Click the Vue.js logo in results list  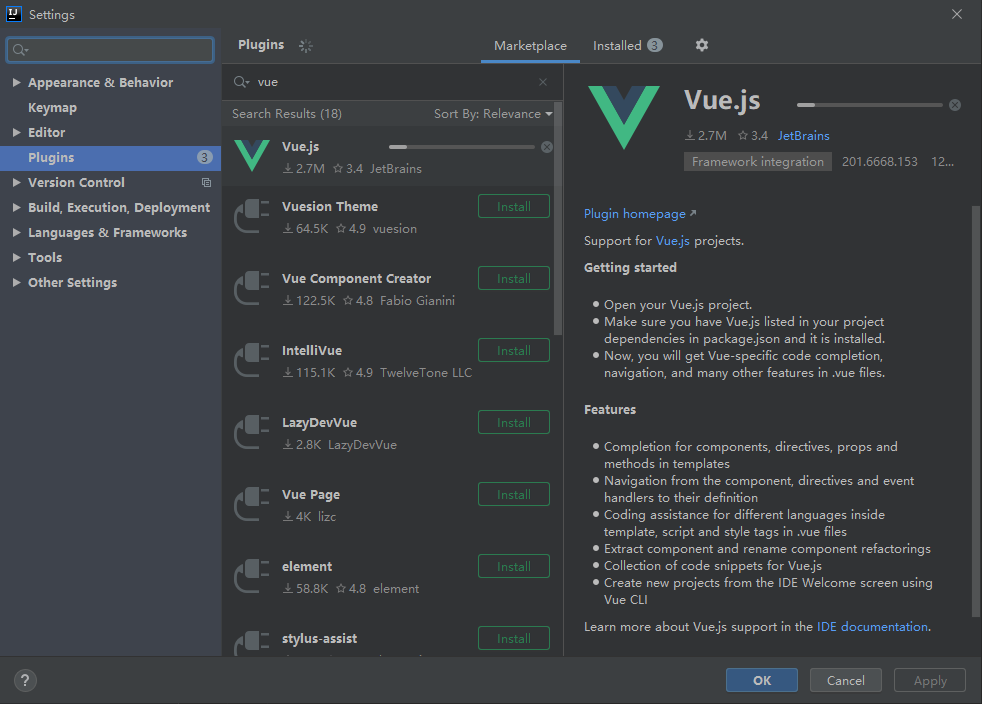click(252, 155)
